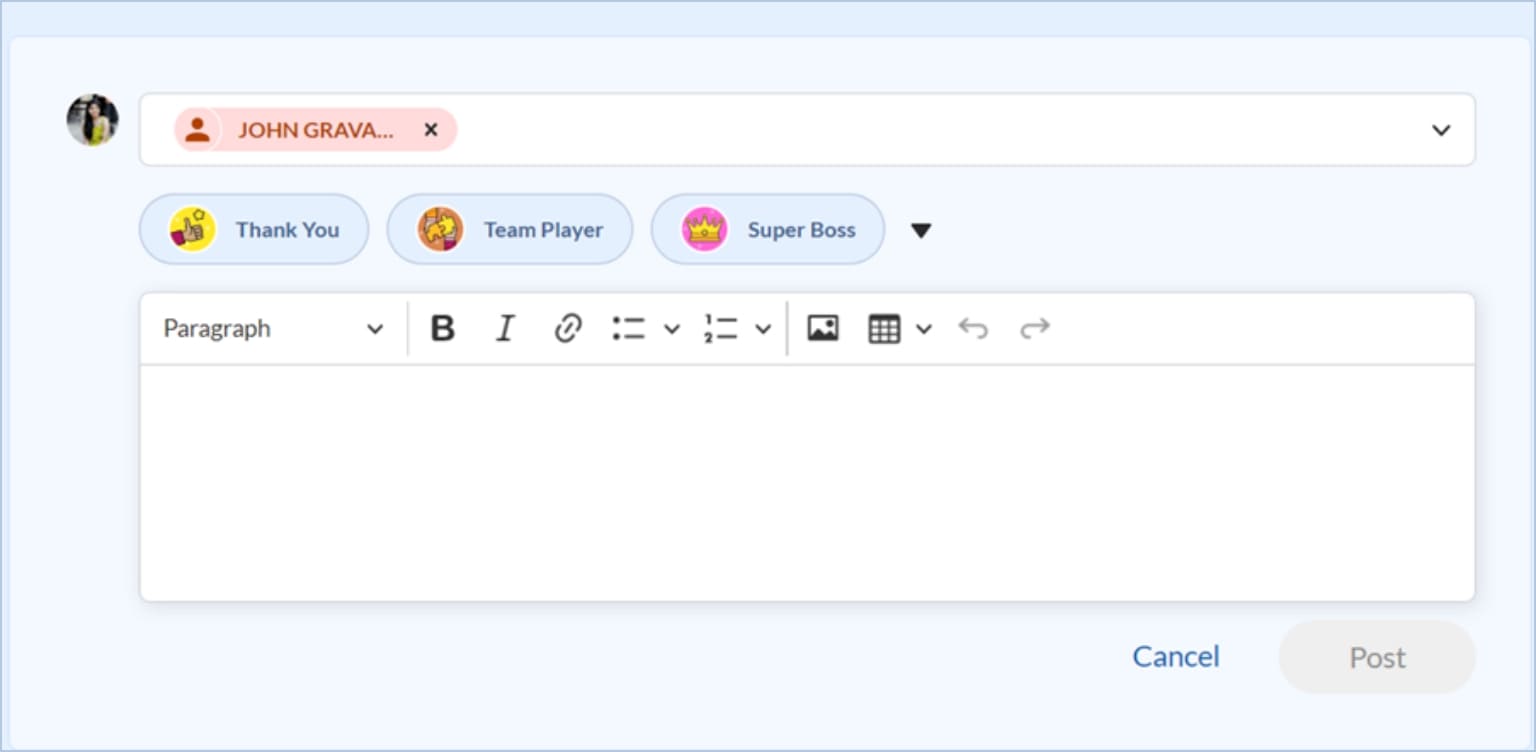Image resolution: width=1536 pixels, height=752 pixels.
Task: Open table options dropdown arrow
Action: pos(924,329)
